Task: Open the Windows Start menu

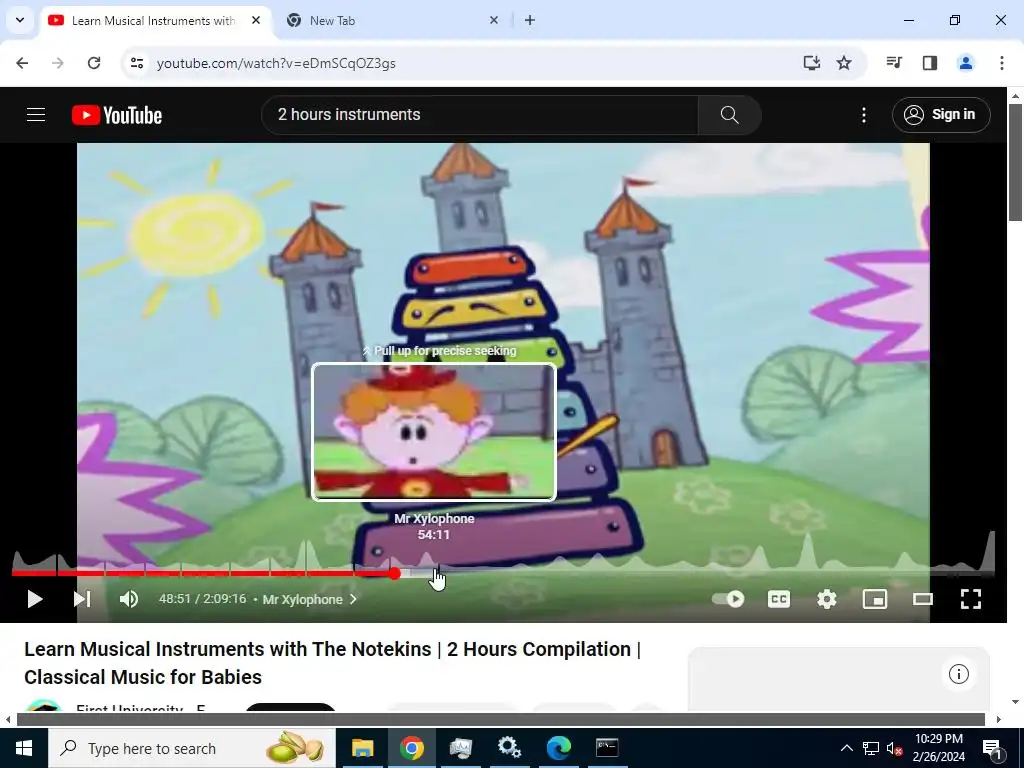Action: pos(24,748)
